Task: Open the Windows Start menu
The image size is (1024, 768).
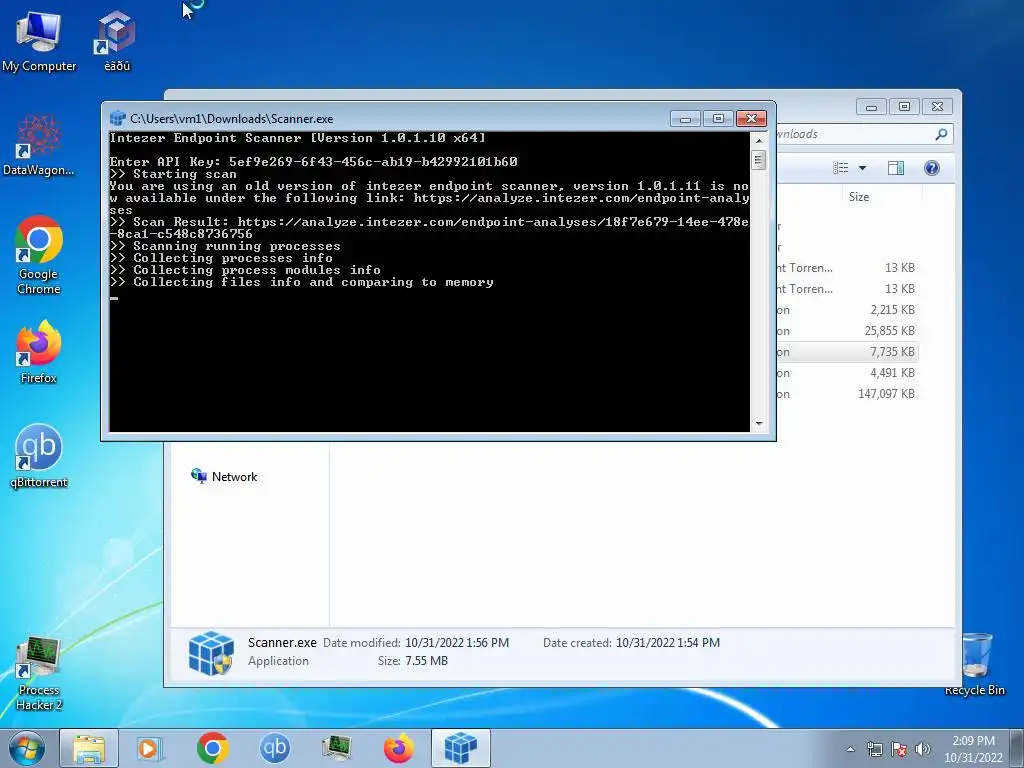Action: 26,748
